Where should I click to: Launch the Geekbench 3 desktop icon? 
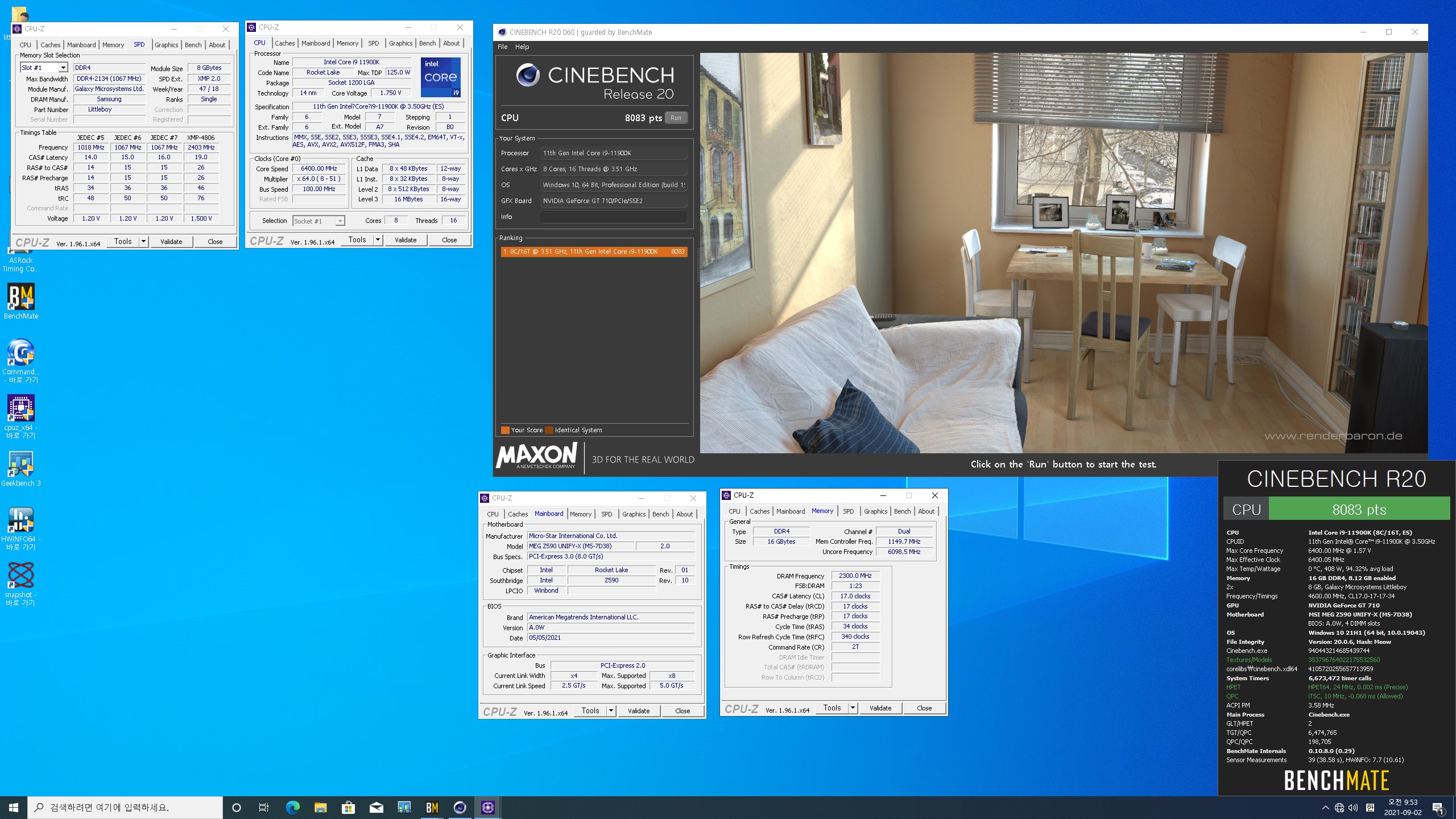pyautogui.click(x=21, y=469)
